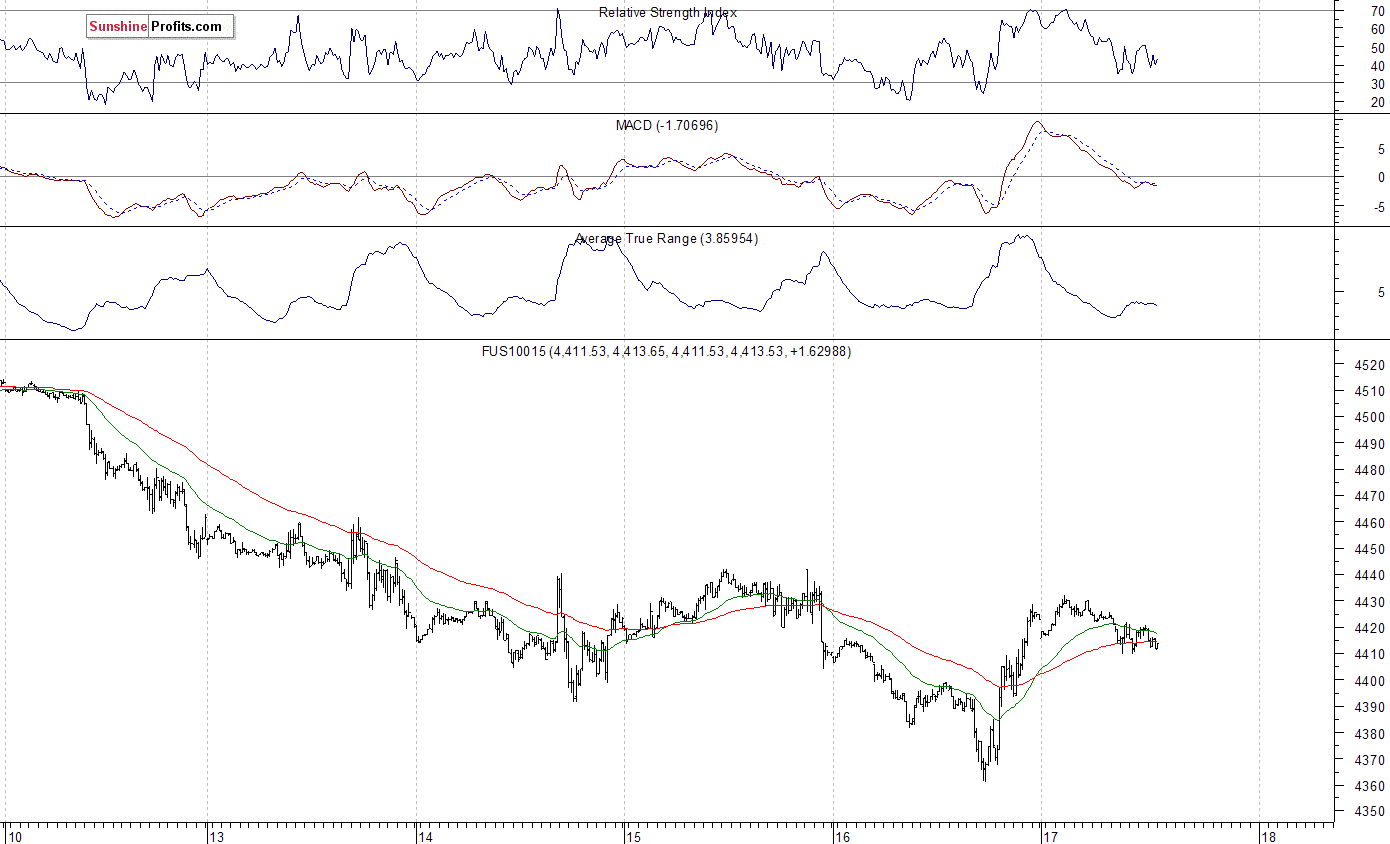
Task: Click the SunshineProfits.com logo
Action: [x=159, y=27]
